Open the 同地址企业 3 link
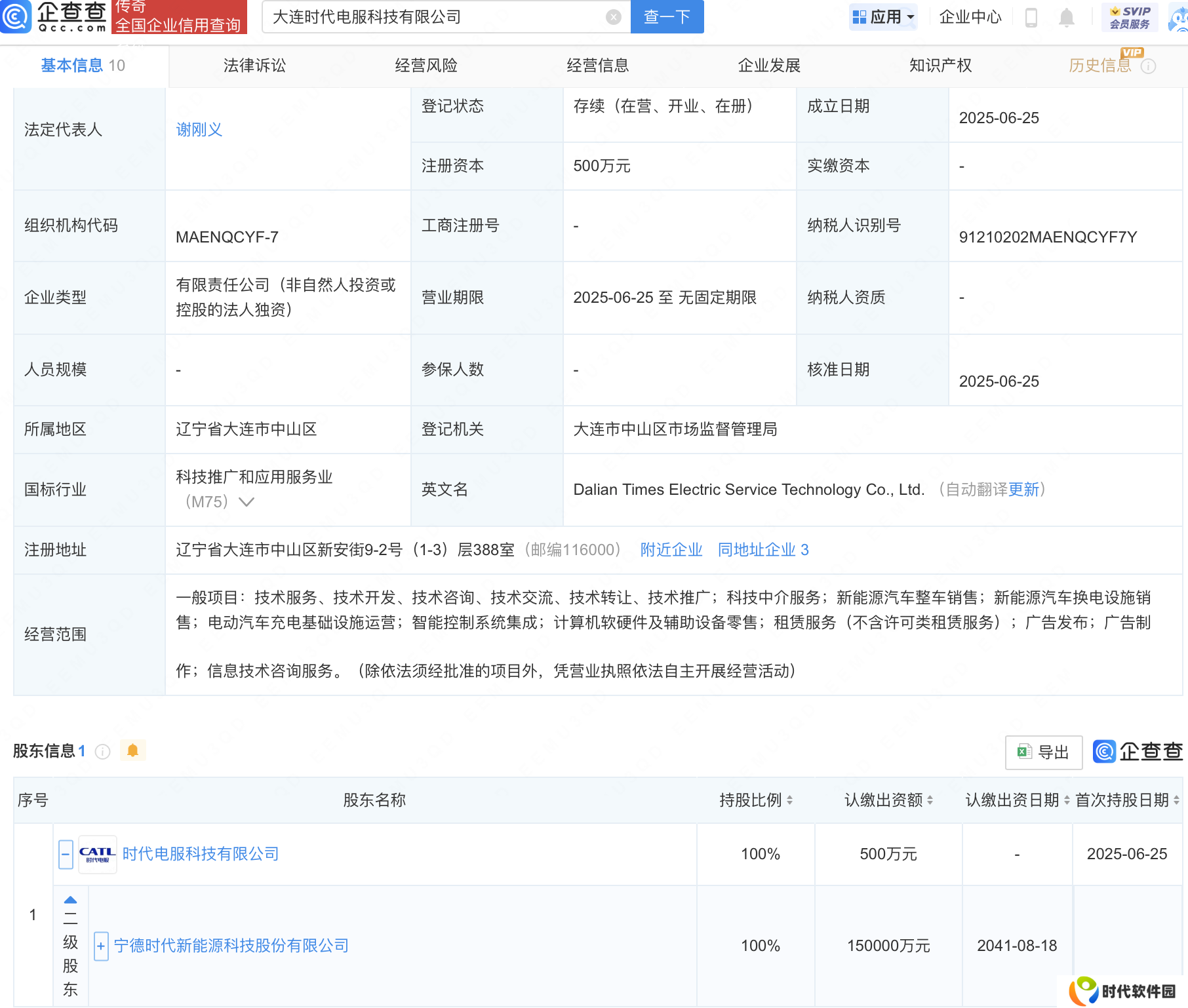Viewport: 1188px width, 1008px height. click(x=763, y=550)
